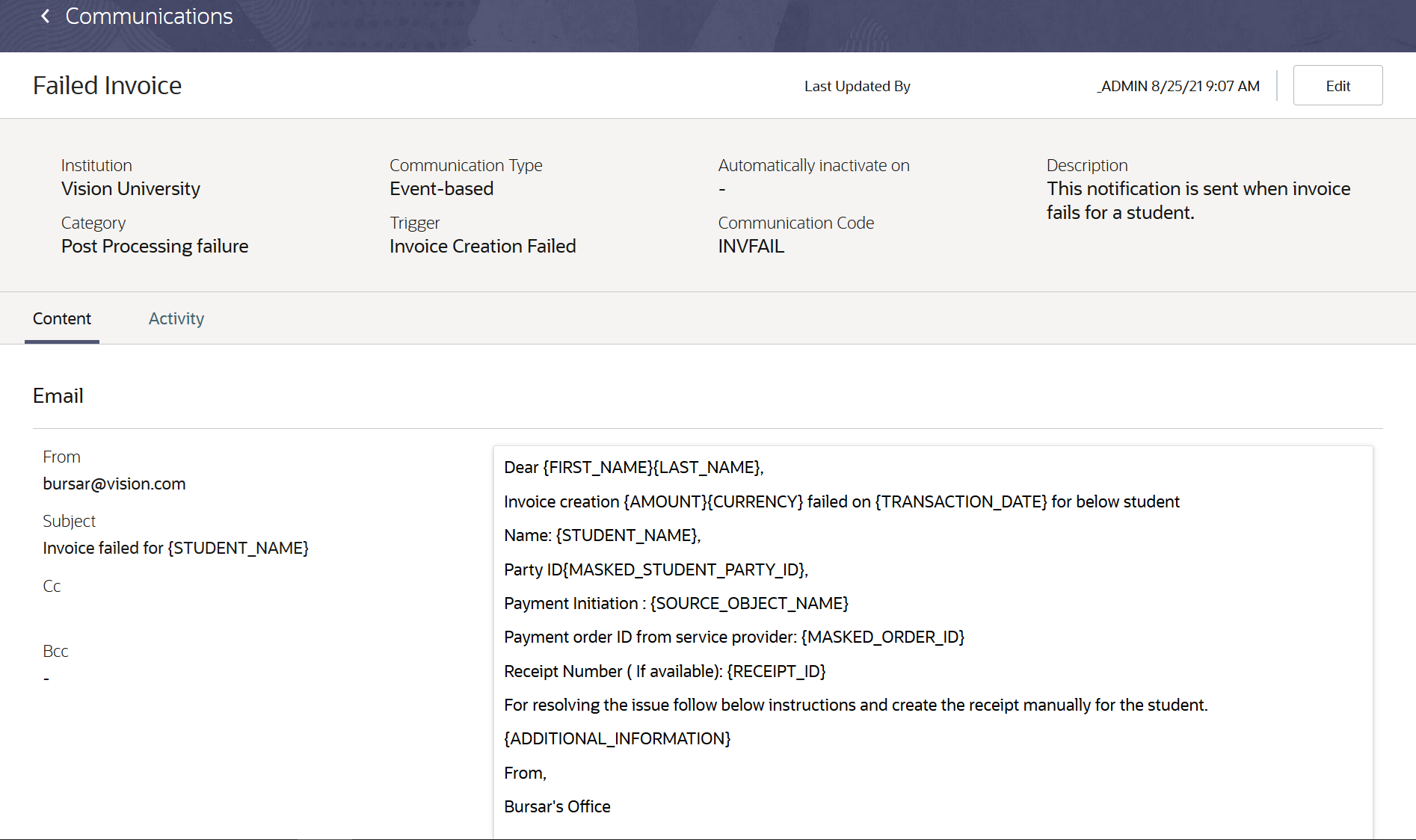Image resolution: width=1416 pixels, height=840 pixels.
Task: Click the Communications header title
Action: point(149,16)
